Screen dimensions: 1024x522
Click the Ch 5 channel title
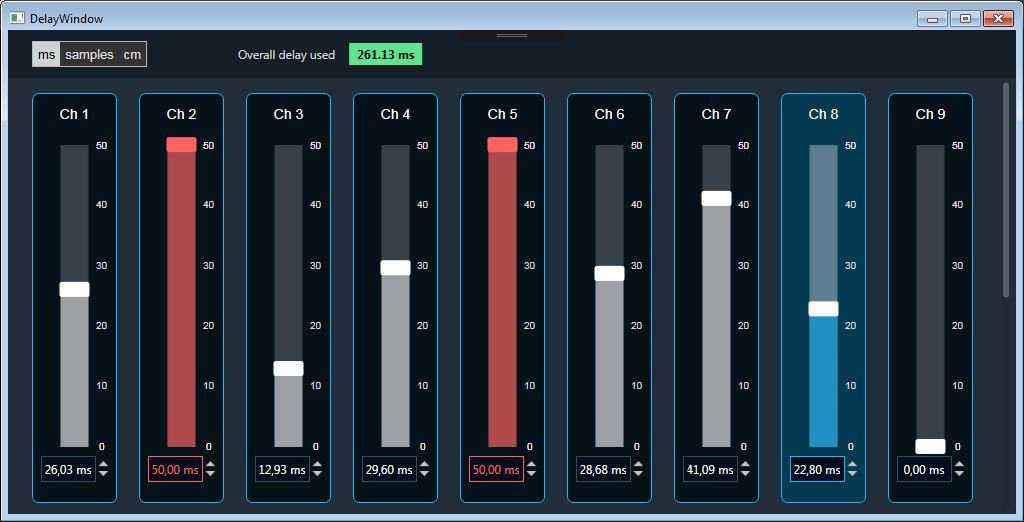coord(502,114)
